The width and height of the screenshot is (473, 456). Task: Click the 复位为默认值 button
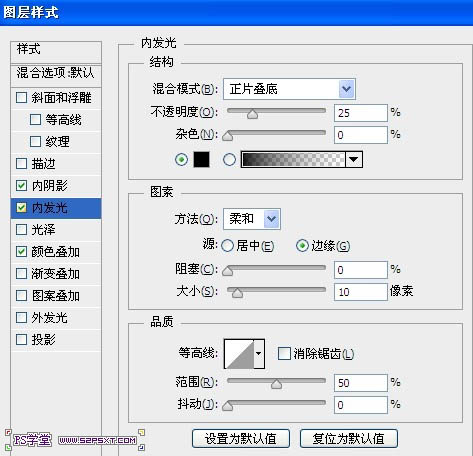point(349,438)
